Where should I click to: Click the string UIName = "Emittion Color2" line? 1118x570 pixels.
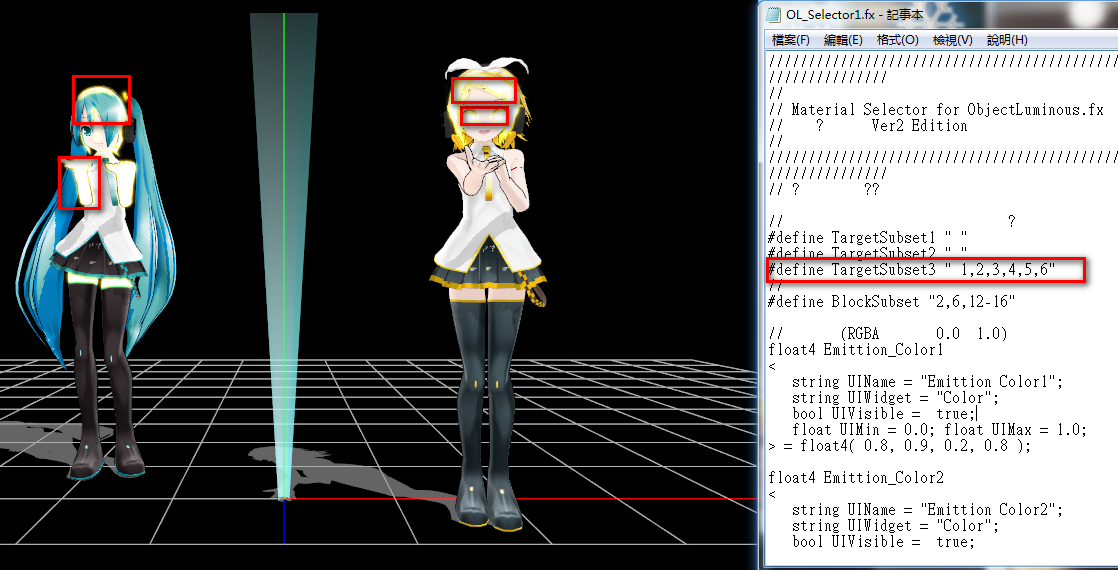(927, 509)
